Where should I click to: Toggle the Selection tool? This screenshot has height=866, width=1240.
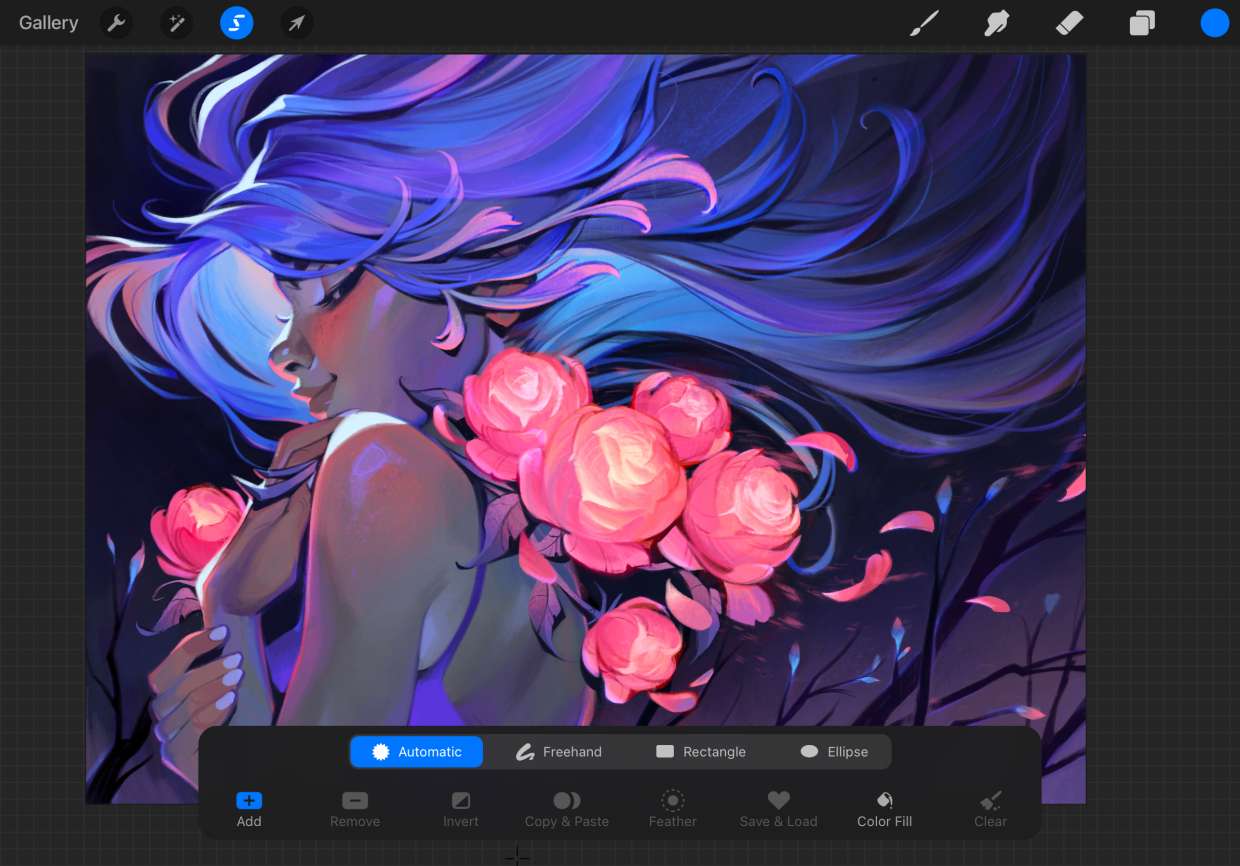(x=237, y=23)
